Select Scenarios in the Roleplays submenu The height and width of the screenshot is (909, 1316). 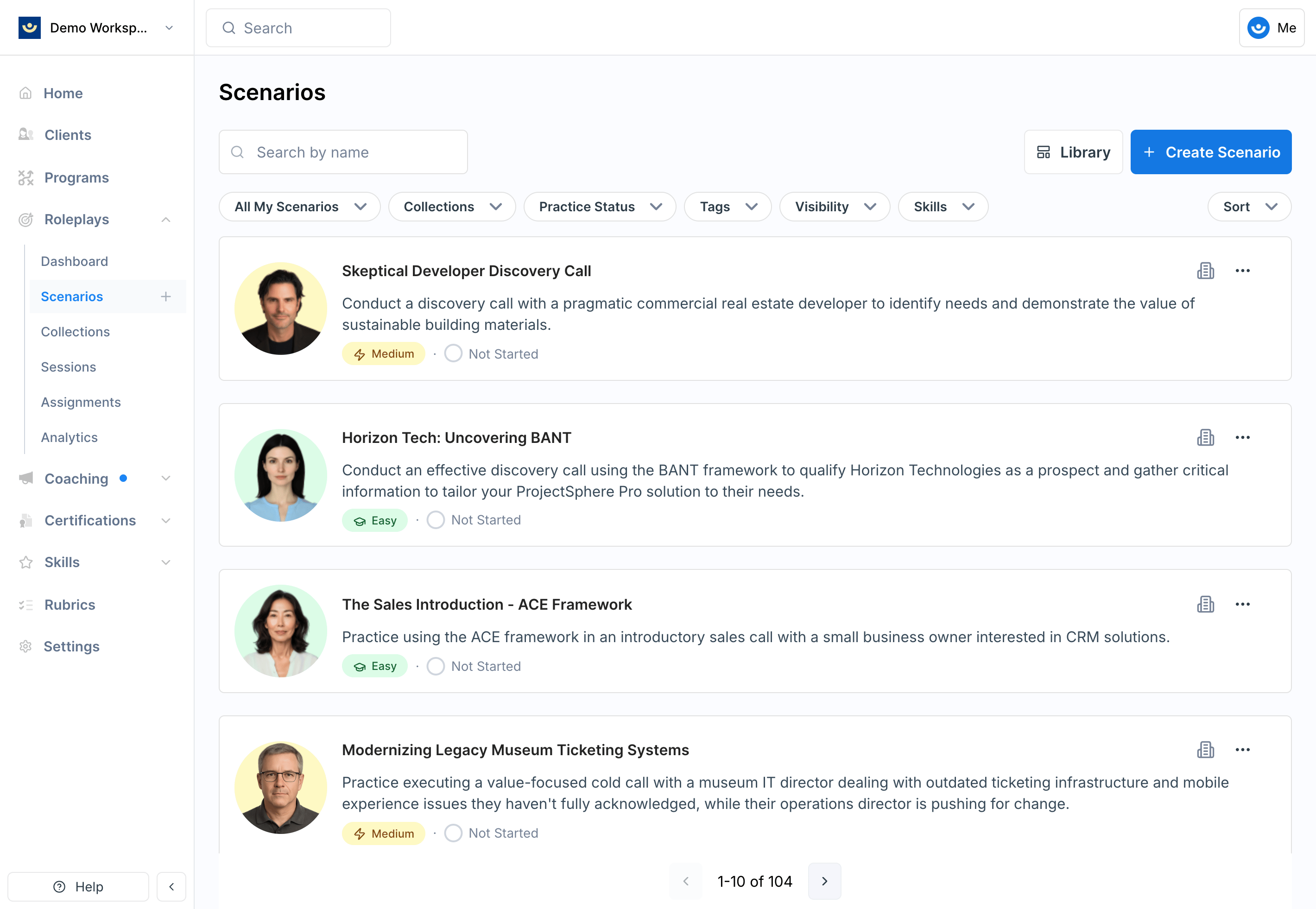pyautogui.click(x=72, y=296)
